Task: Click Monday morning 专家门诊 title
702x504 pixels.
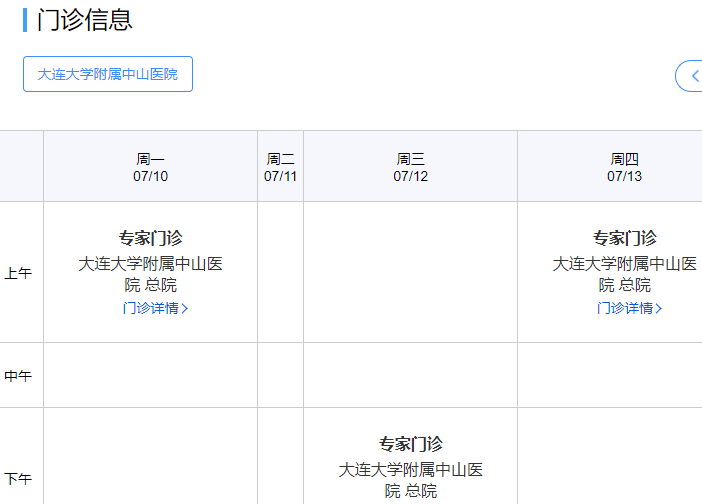Action: (x=151, y=238)
